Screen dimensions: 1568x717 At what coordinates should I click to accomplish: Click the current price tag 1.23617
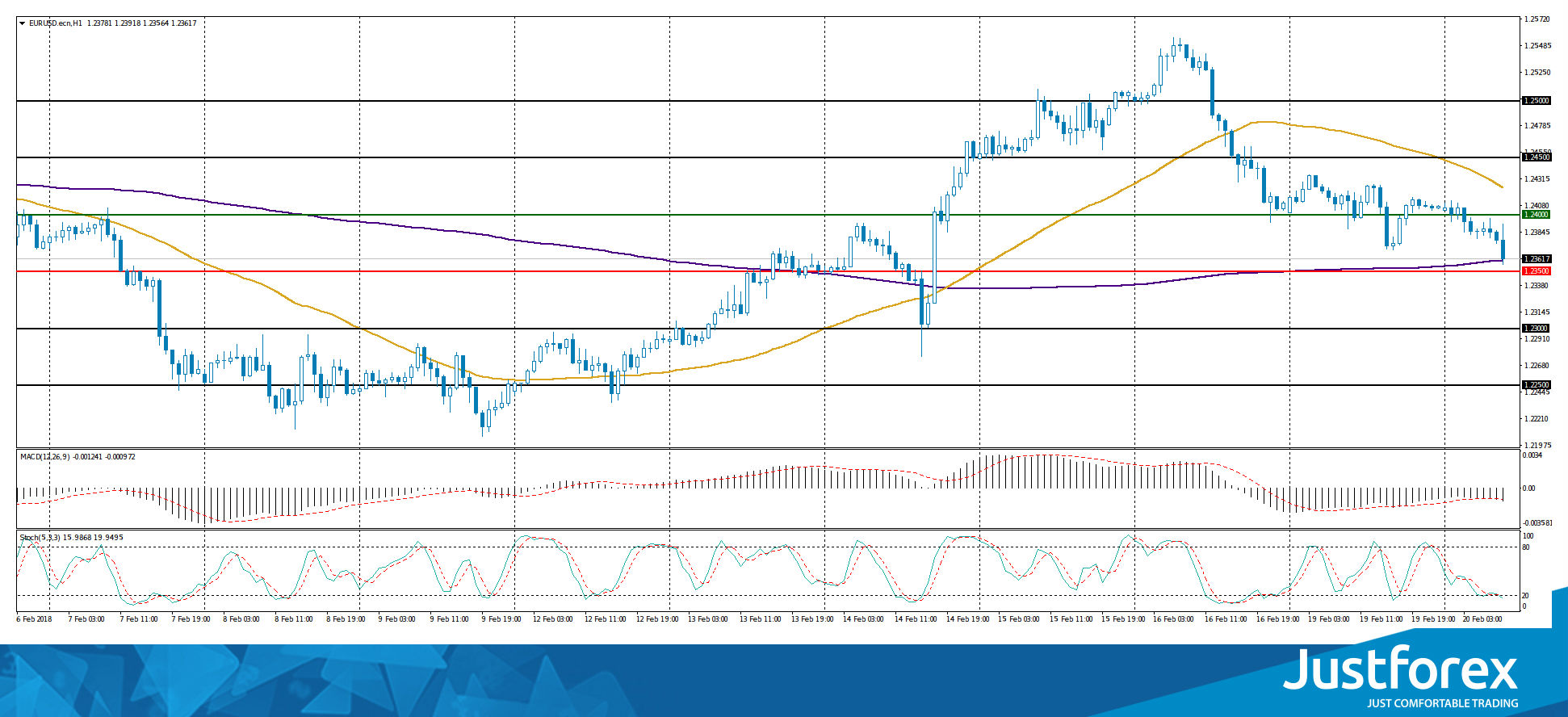tap(1536, 259)
